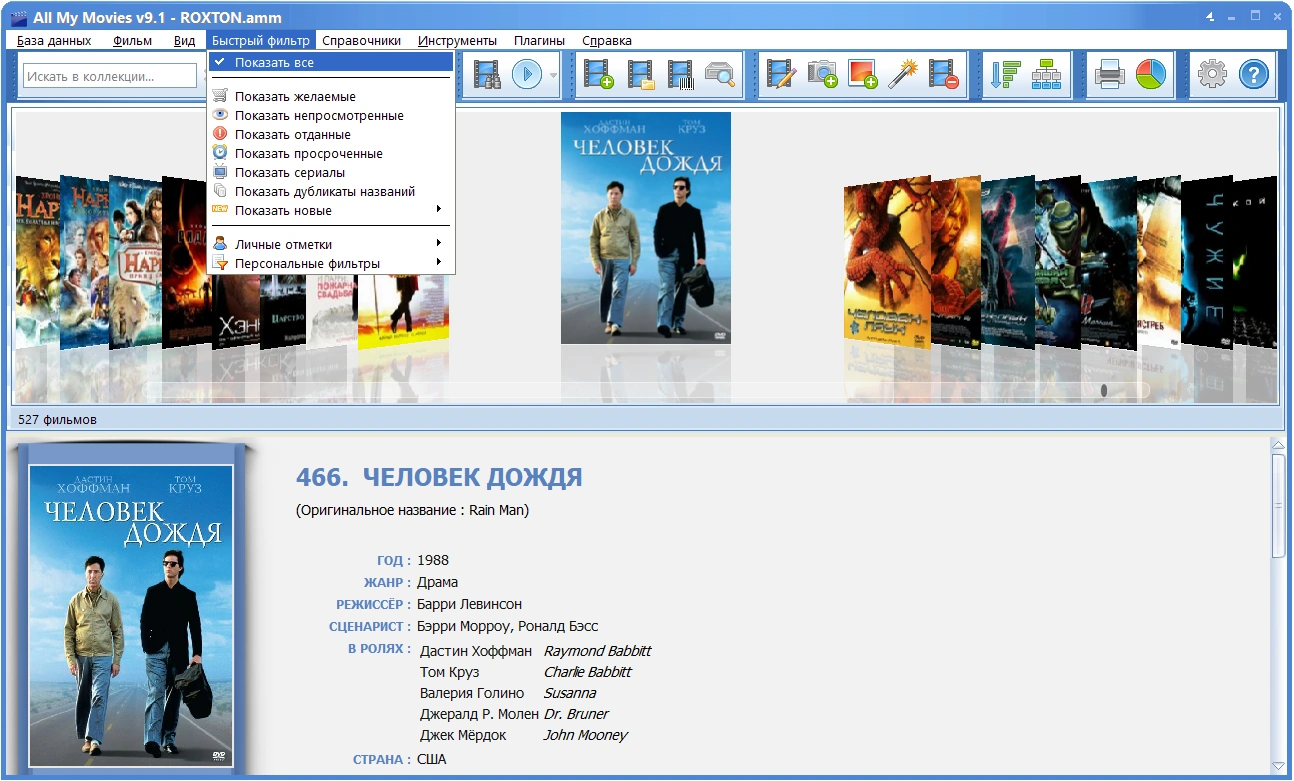Screen dimensions: 1294x781
Task: Expand 'Личные отметки' submenu
Action: point(331,244)
